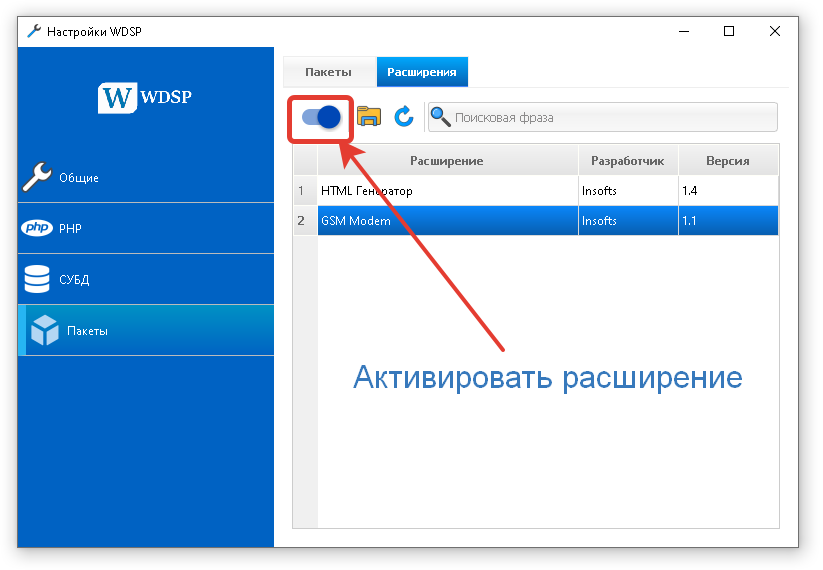
Task: Select the 'Расширения' tab
Action: coord(422,72)
